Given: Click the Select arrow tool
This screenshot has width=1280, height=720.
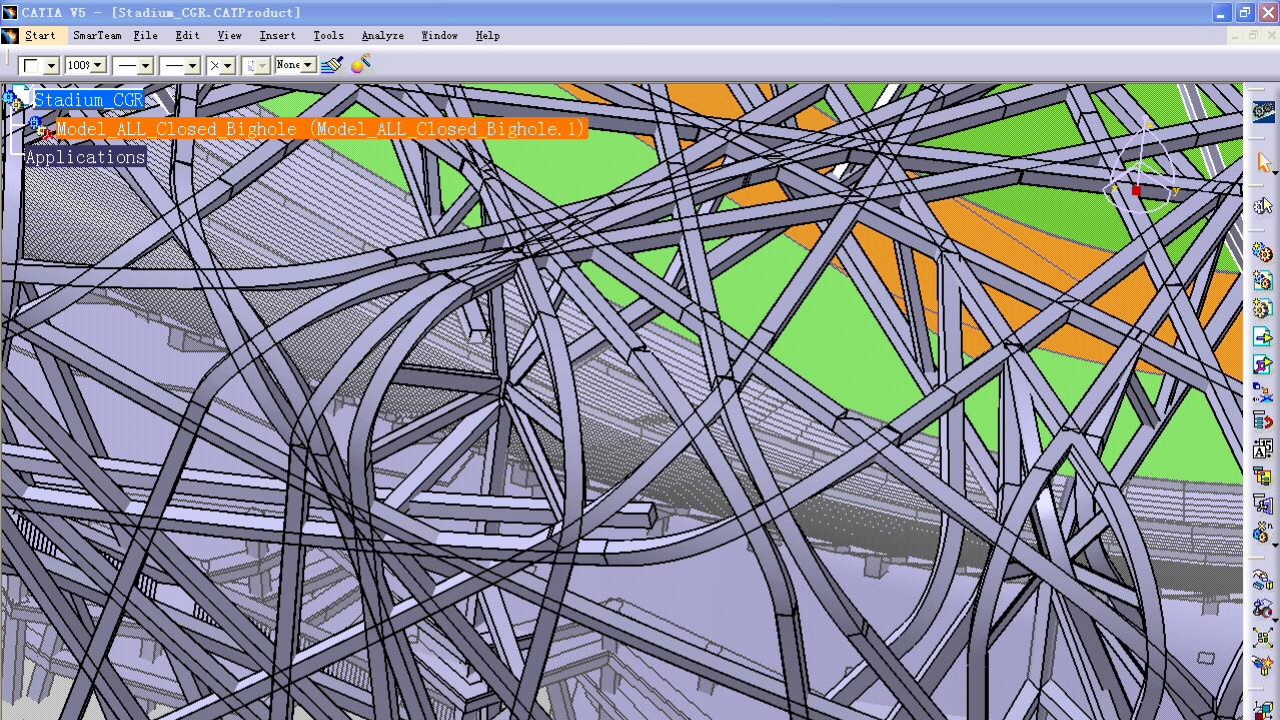Looking at the screenshot, I should click(x=1263, y=162).
